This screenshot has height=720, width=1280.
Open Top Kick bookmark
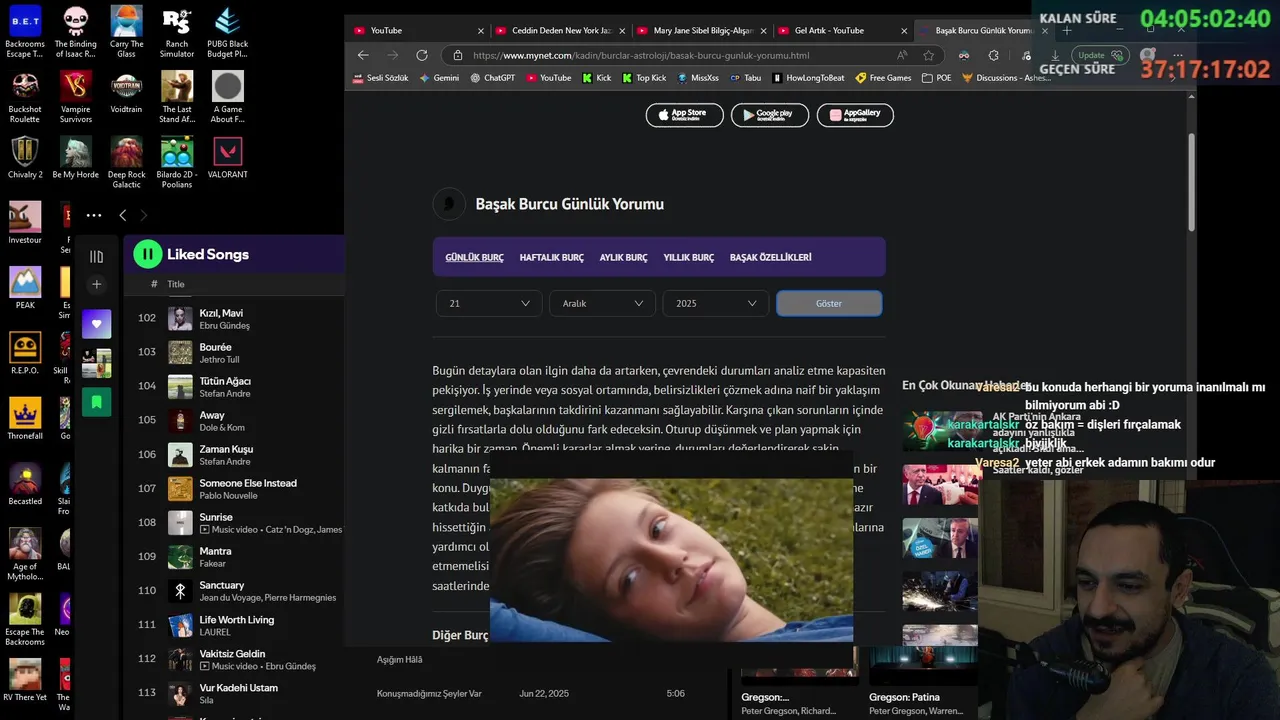coord(643,77)
